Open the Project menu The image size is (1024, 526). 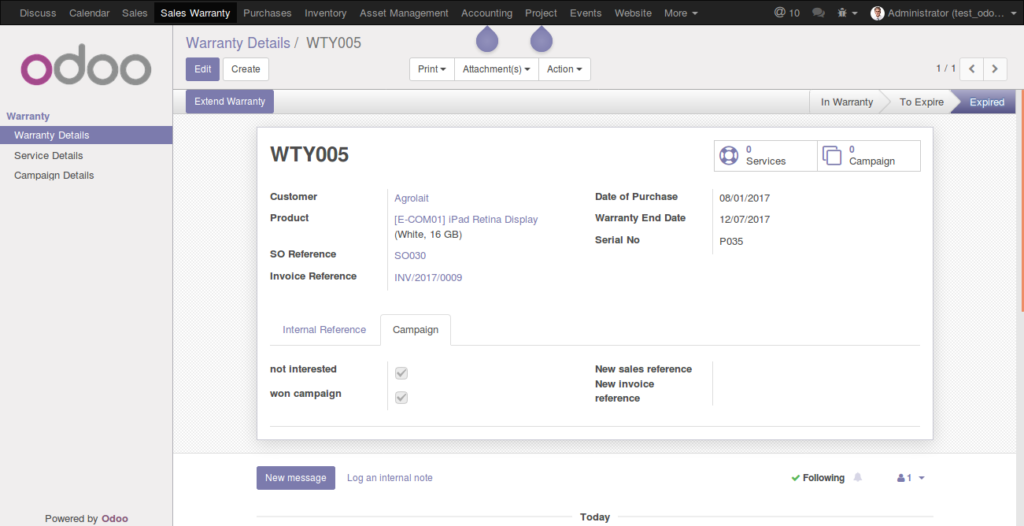(x=541, y=12)
